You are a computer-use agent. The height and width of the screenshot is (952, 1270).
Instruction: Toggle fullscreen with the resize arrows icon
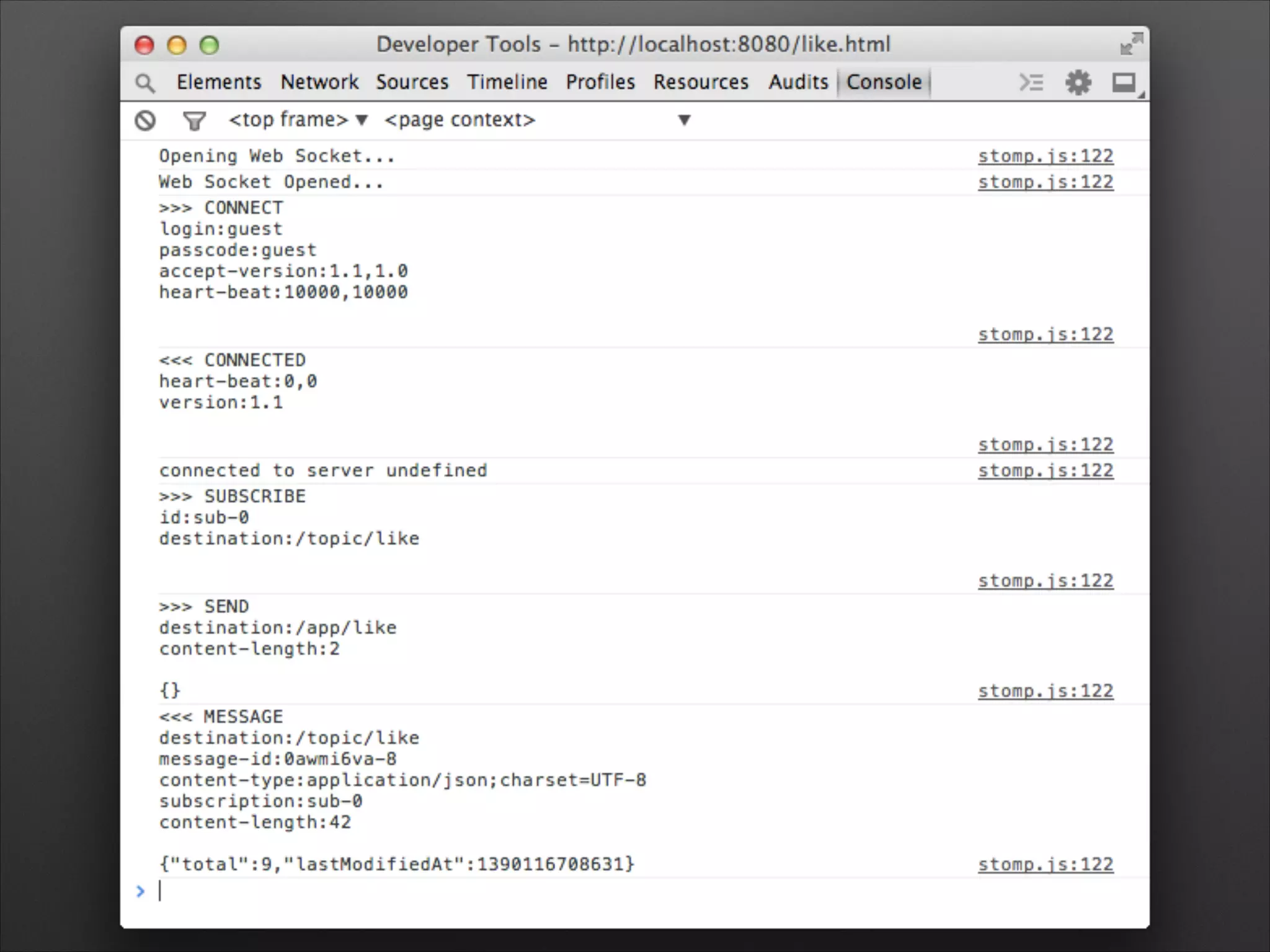point(1131,45)
